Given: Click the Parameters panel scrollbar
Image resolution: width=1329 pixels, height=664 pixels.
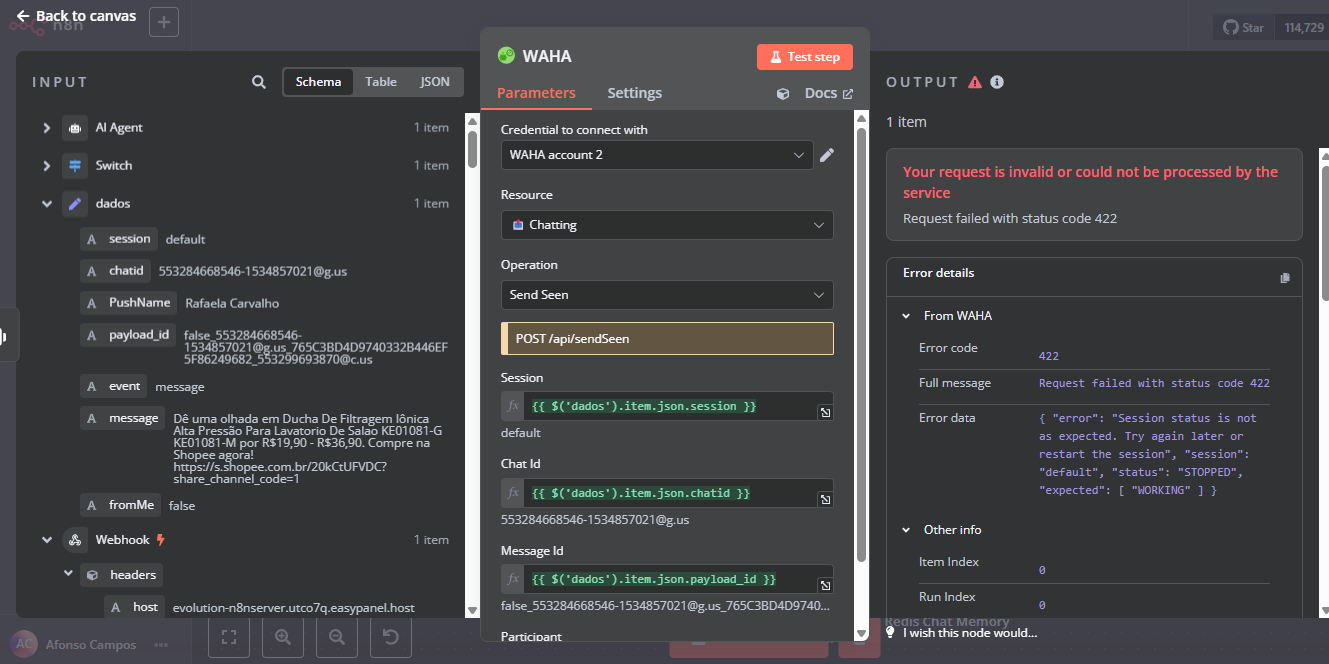Looking at the screenshot, I should click(861, 343).
